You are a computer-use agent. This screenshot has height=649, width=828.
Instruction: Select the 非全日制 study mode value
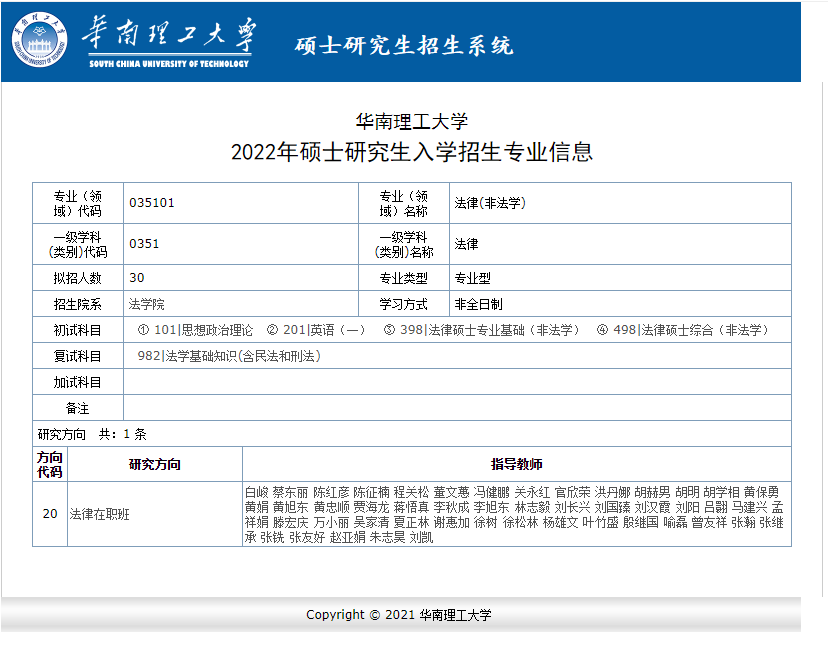pos(478,304)
